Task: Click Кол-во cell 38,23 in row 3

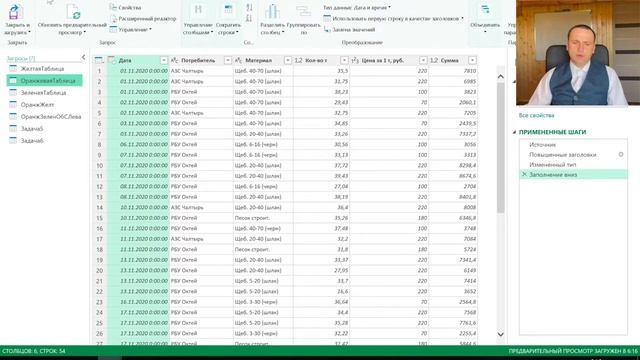Action: click(322, 92)
